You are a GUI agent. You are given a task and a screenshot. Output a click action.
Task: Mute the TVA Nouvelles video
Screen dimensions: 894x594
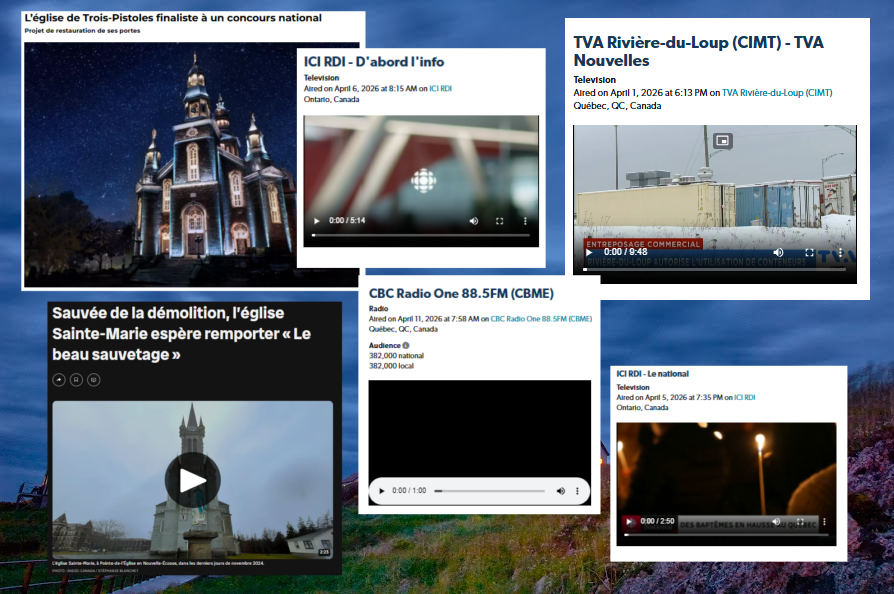tap(783, 253)
